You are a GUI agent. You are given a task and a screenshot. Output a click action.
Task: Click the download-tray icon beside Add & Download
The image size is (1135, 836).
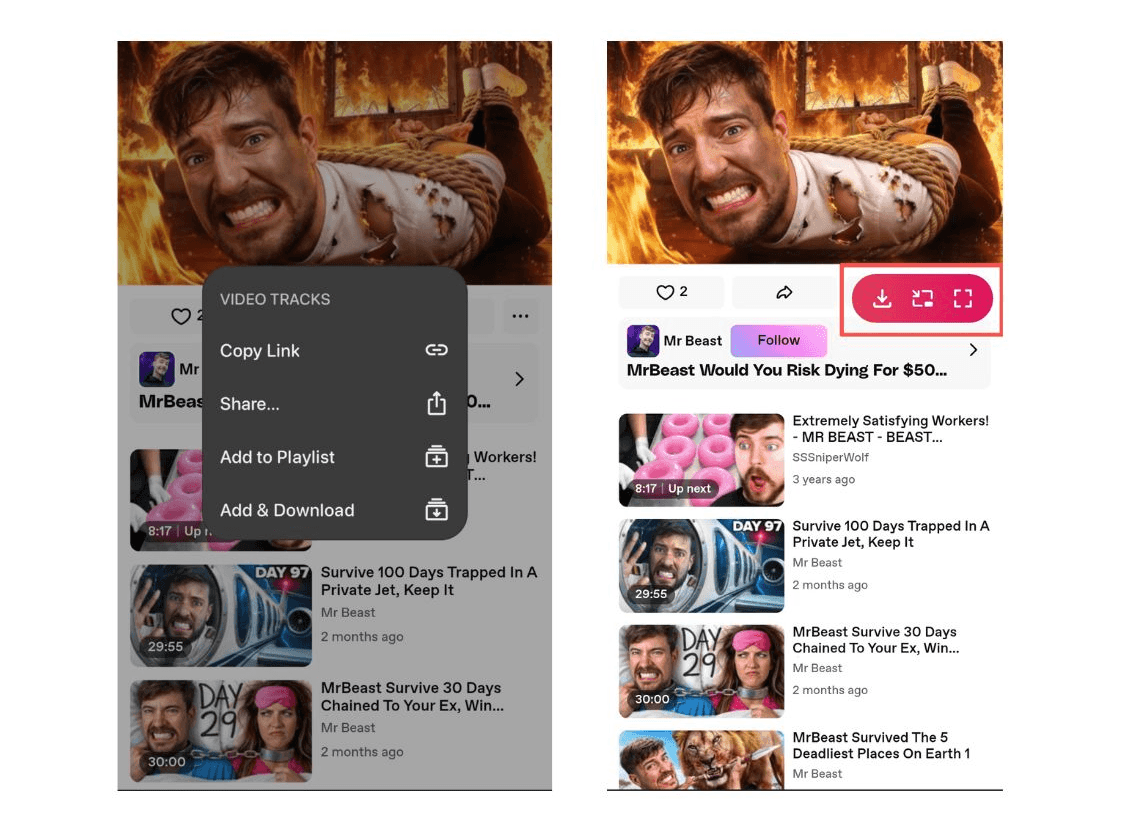click(x=436, y=510)
